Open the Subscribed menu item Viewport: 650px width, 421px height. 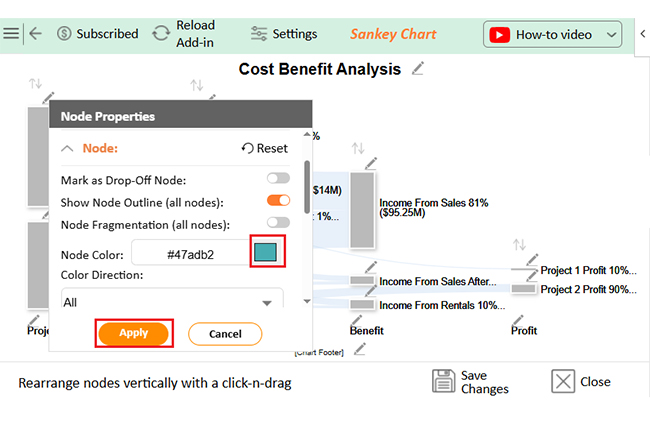pyautogui.click(x=97, y=34)
